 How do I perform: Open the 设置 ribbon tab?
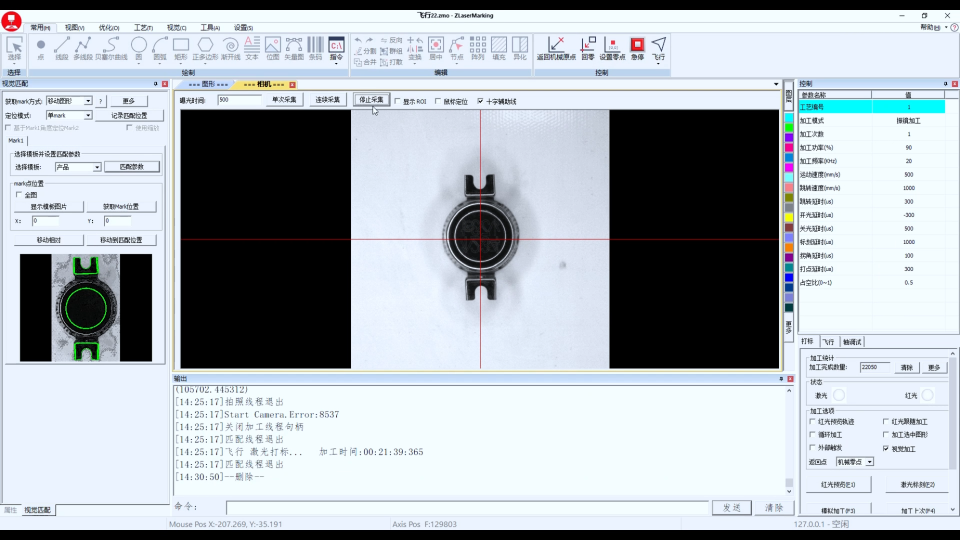[243, 28]
